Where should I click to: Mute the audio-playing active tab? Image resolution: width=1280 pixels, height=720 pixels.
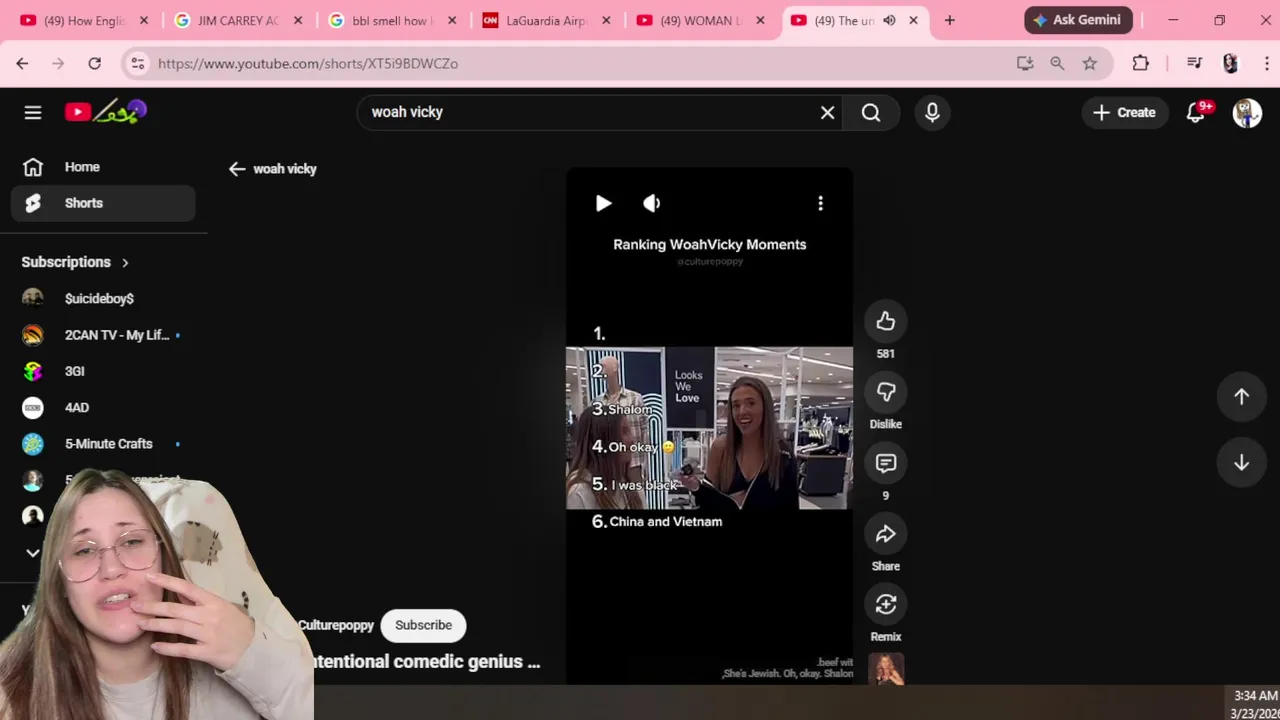tap(889, 20)
